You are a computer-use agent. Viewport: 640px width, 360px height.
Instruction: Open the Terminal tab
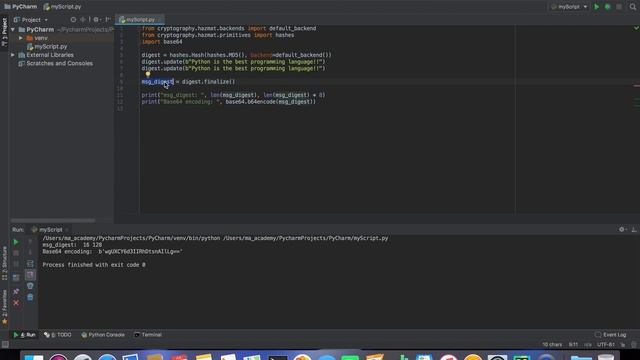tap(148, 335)
